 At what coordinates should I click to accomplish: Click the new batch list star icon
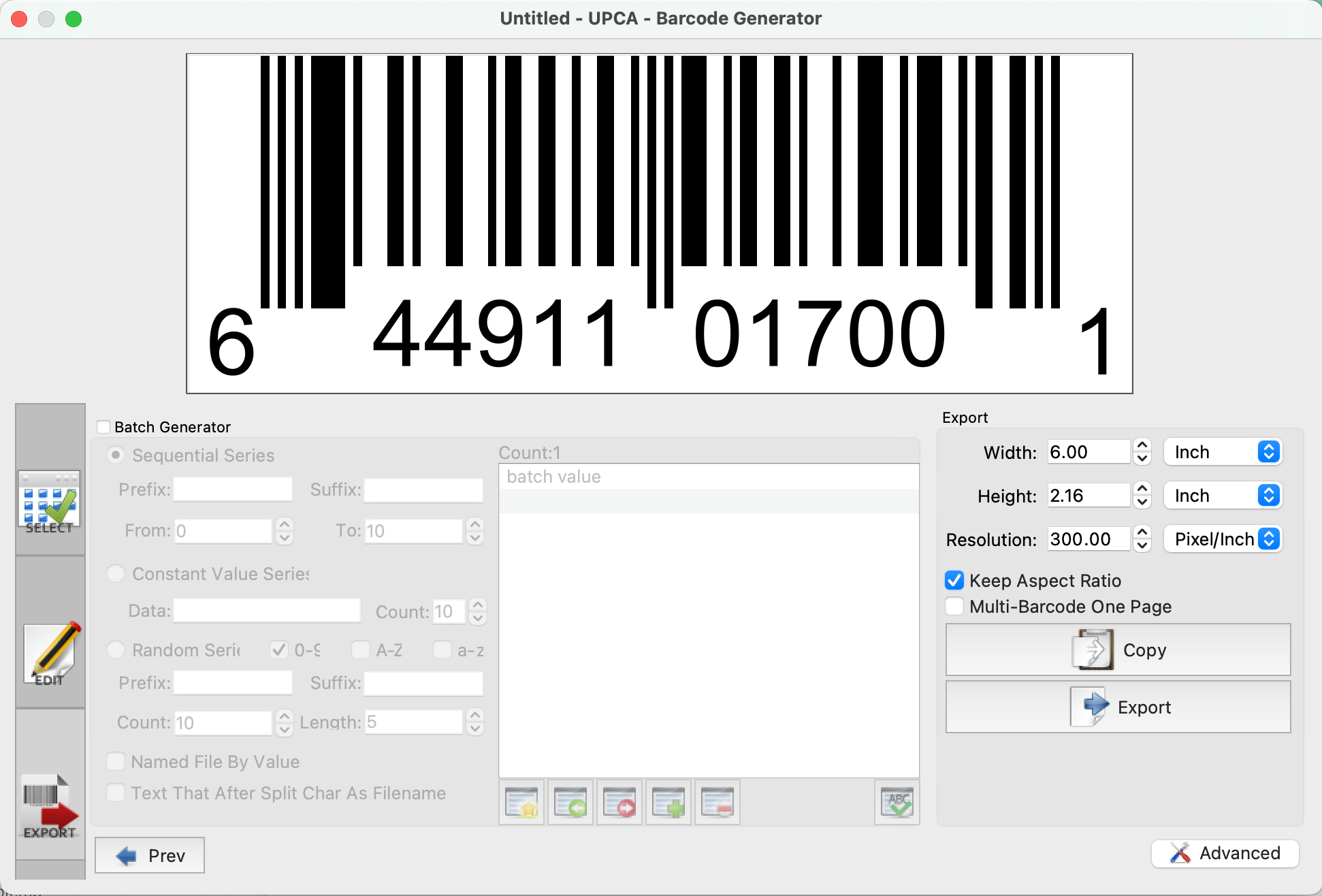[521, 802]
